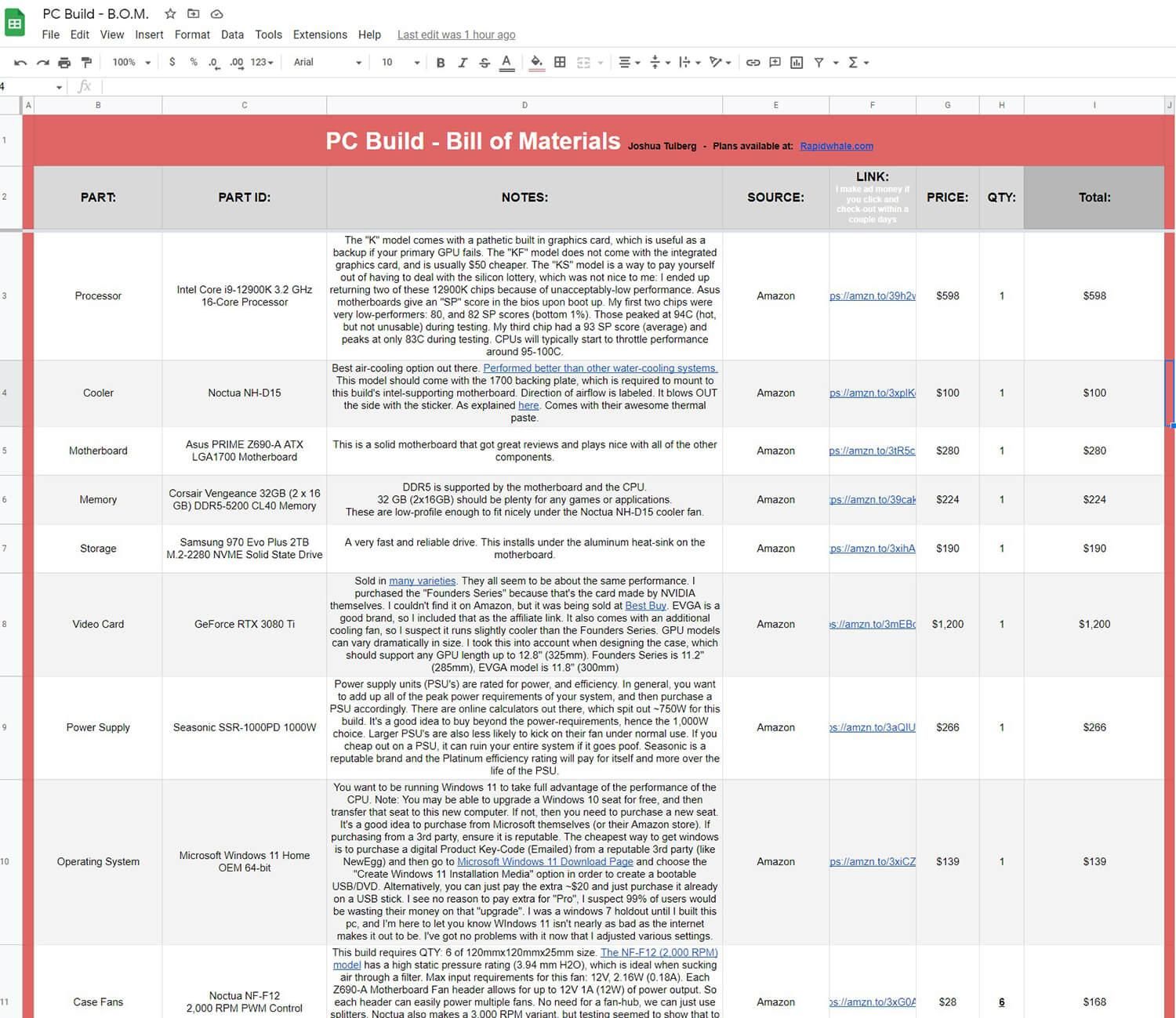1176x1018 pixels.
Task: Decrease decimal places
Action: tap(214, 63)
